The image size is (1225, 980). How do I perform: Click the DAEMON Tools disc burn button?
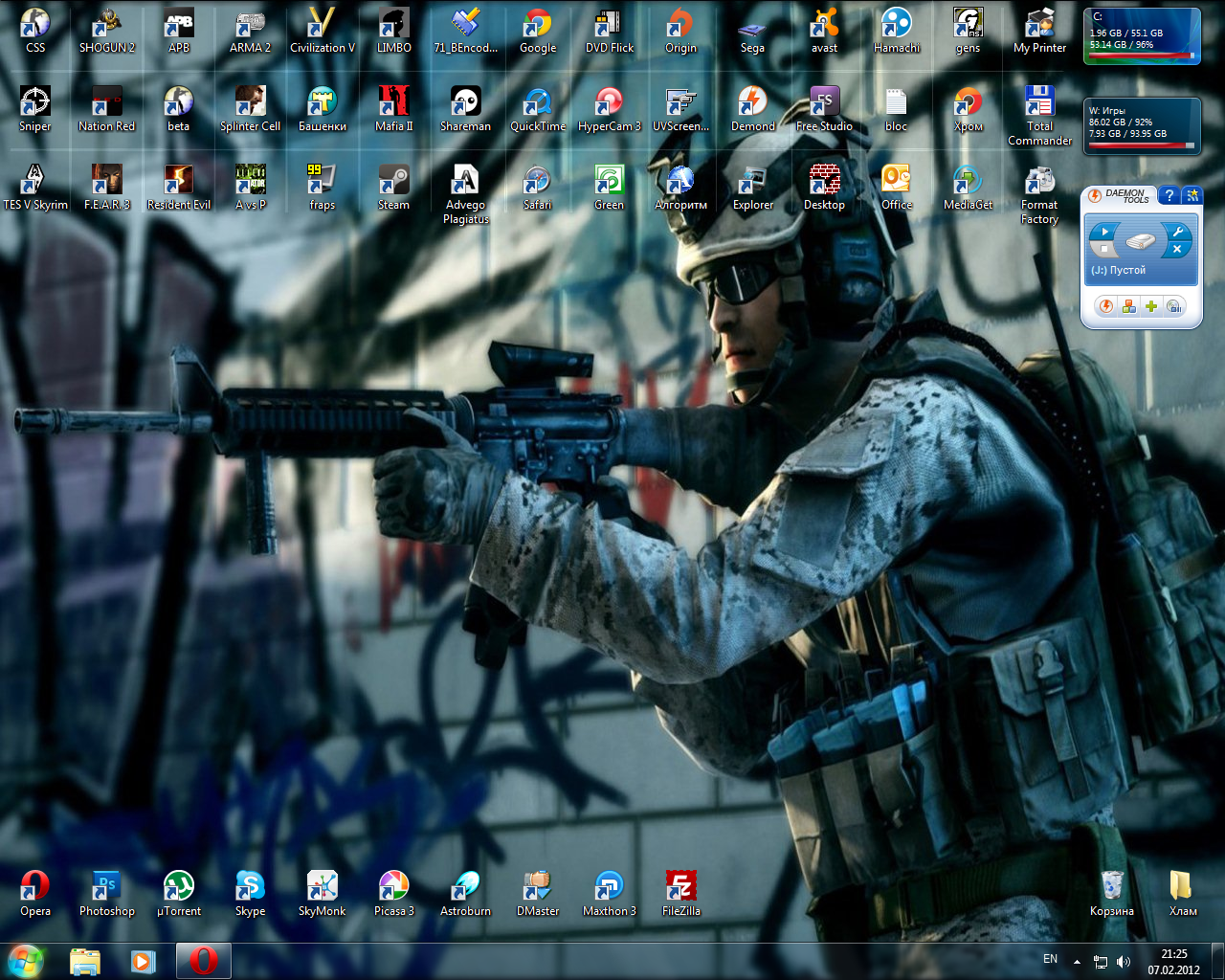[1174, 306]
